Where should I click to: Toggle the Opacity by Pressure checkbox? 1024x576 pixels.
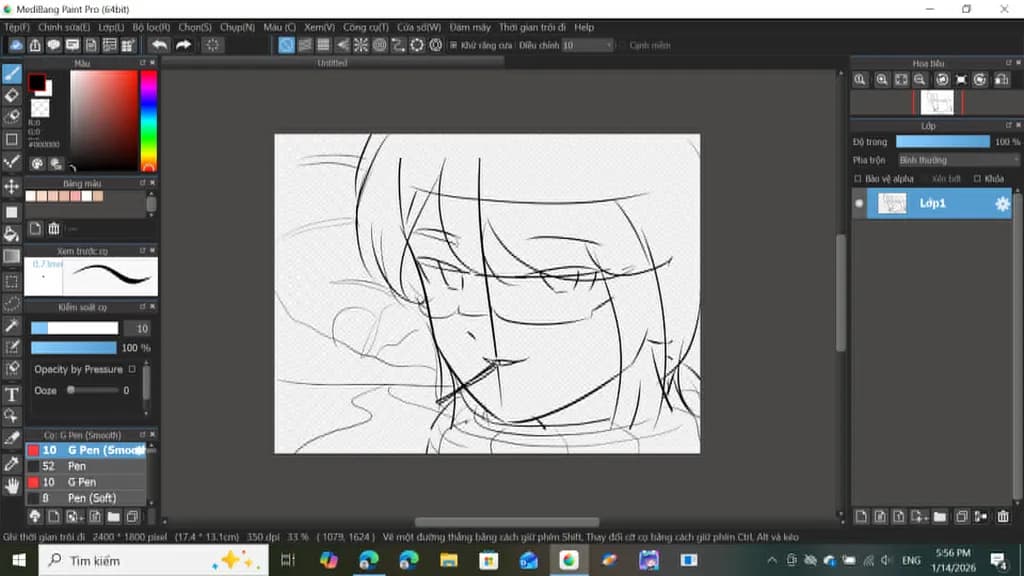click(133, 369)
